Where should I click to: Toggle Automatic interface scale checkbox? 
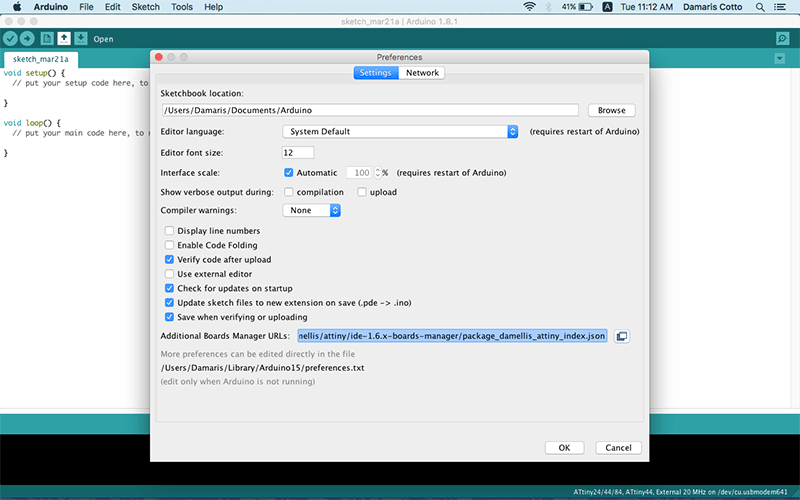click(x=289, y=173)
